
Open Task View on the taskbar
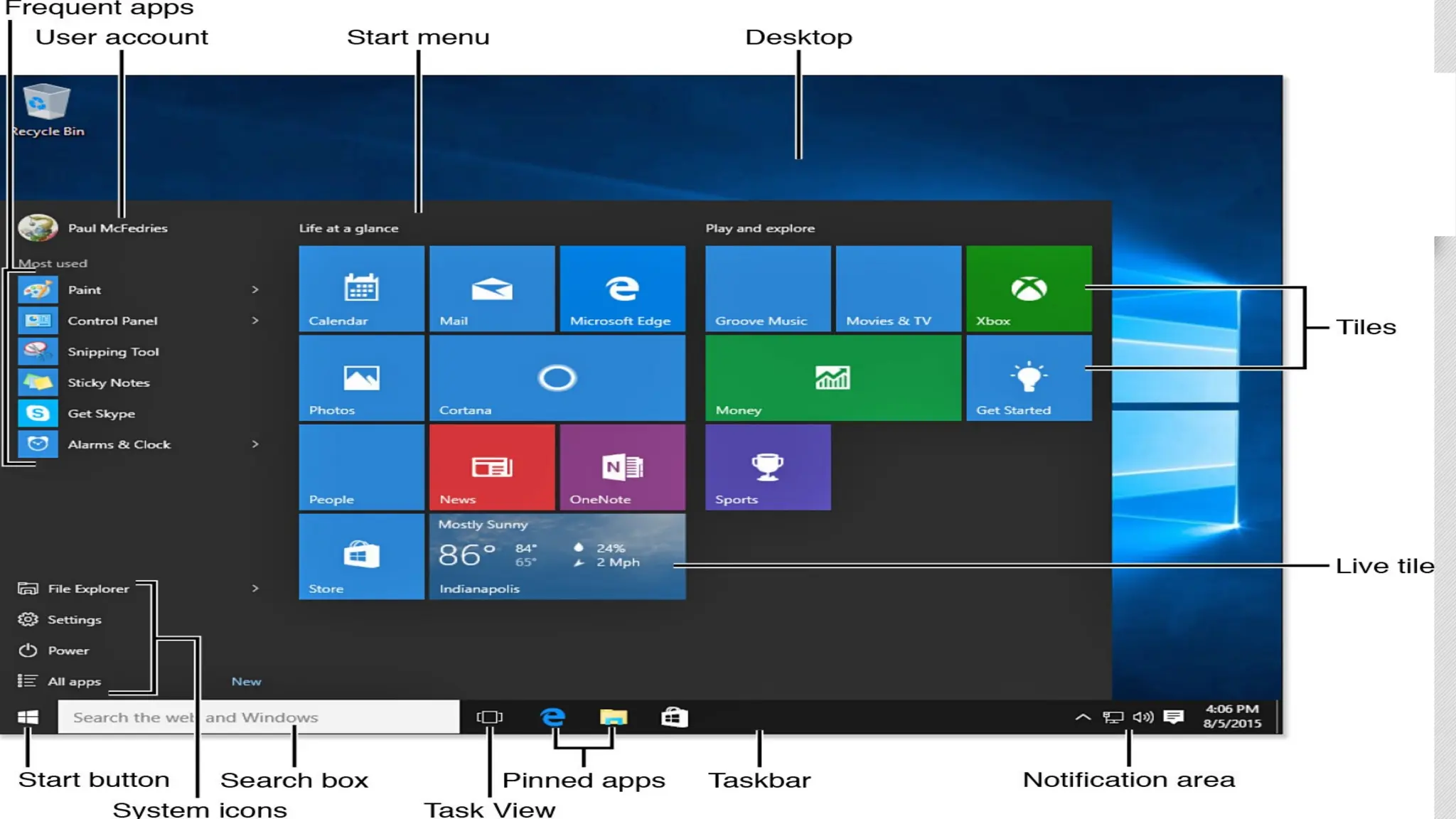[489, 717]
